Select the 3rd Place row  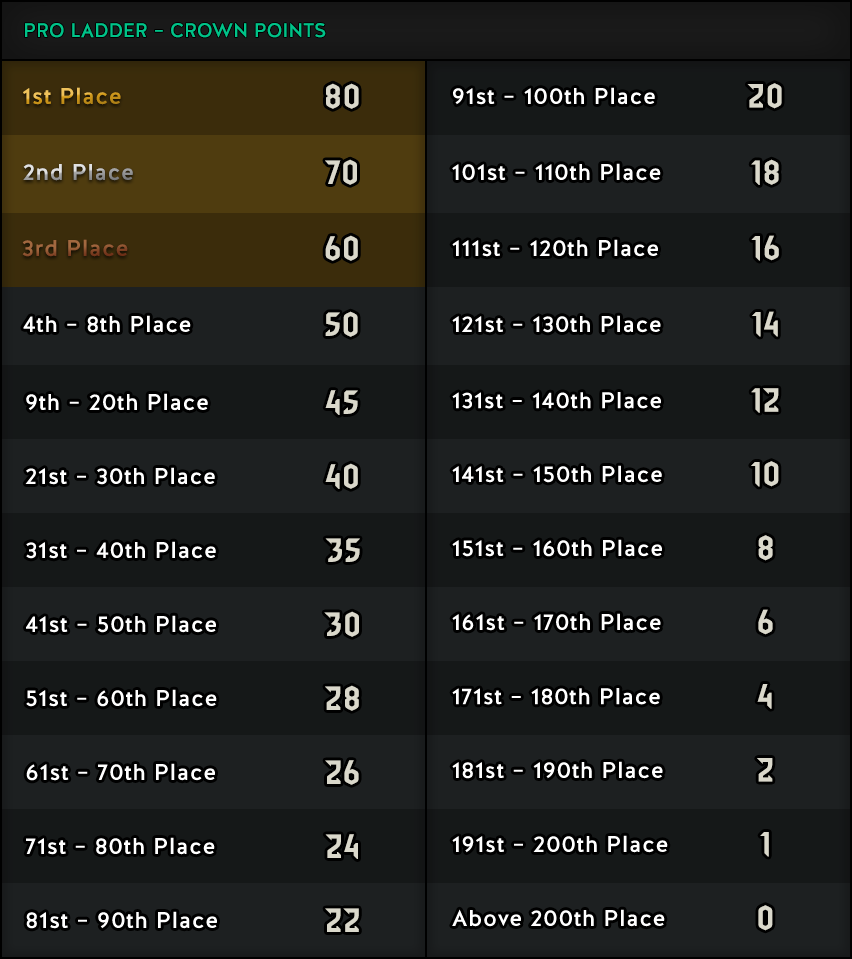[213, 250]
